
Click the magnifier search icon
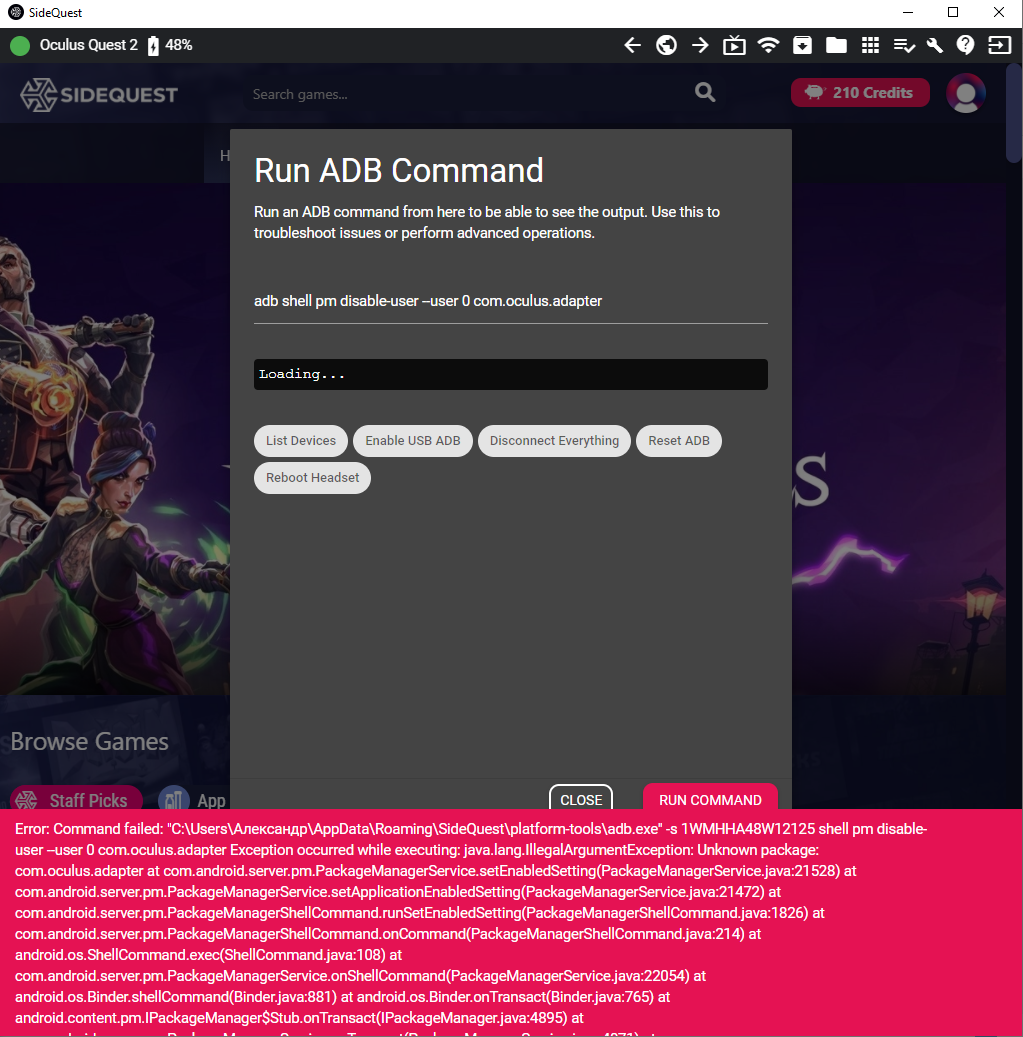coord(705,93)
